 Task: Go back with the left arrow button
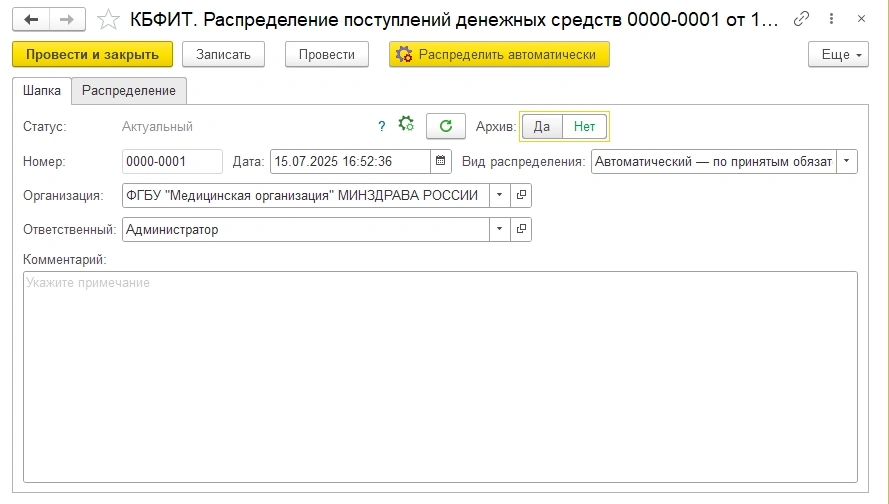[x=31, y=19]
